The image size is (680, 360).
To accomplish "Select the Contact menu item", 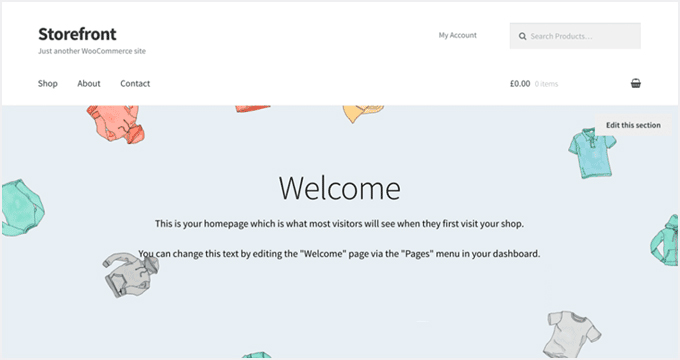I will (x=135, y=83).
